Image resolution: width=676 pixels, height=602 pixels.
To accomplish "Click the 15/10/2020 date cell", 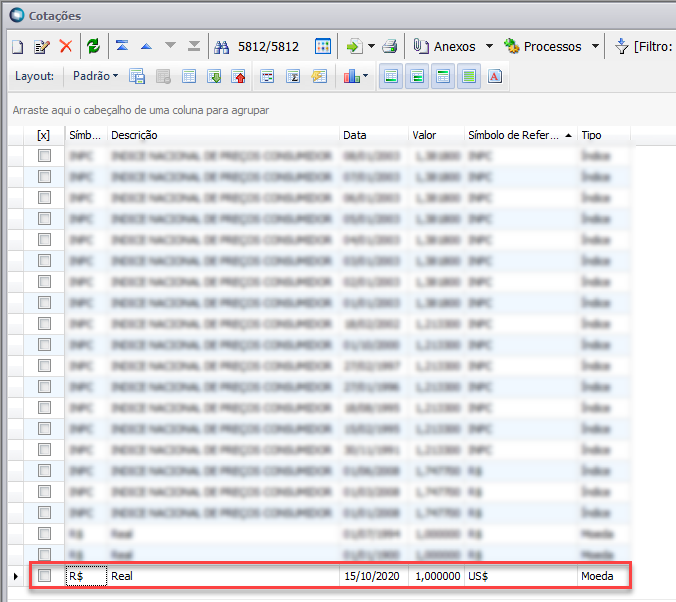I will [374, 576].
